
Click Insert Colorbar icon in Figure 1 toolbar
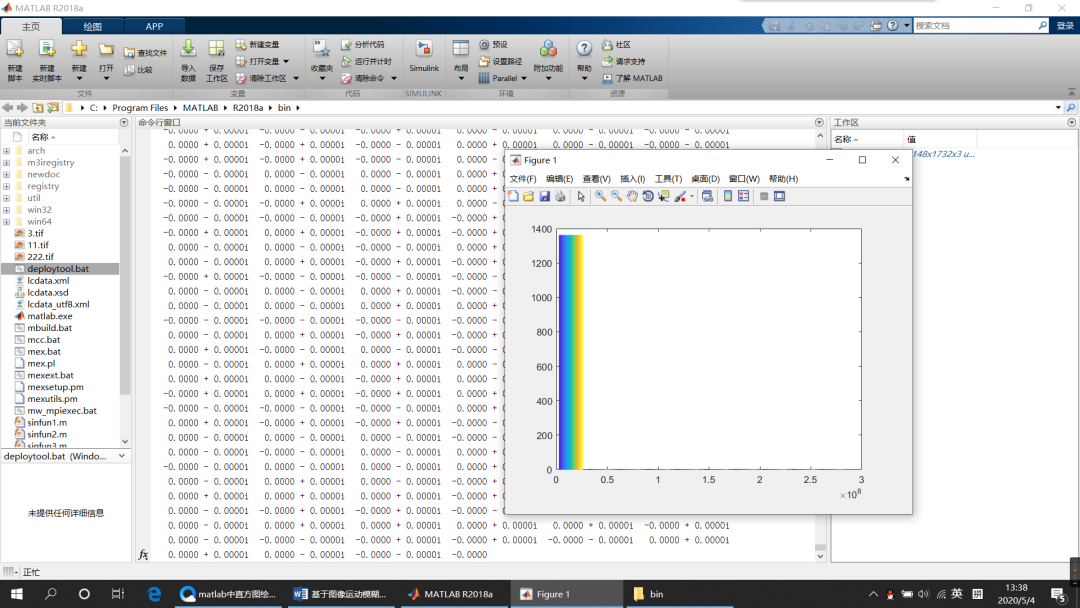(x=727, y=196)
